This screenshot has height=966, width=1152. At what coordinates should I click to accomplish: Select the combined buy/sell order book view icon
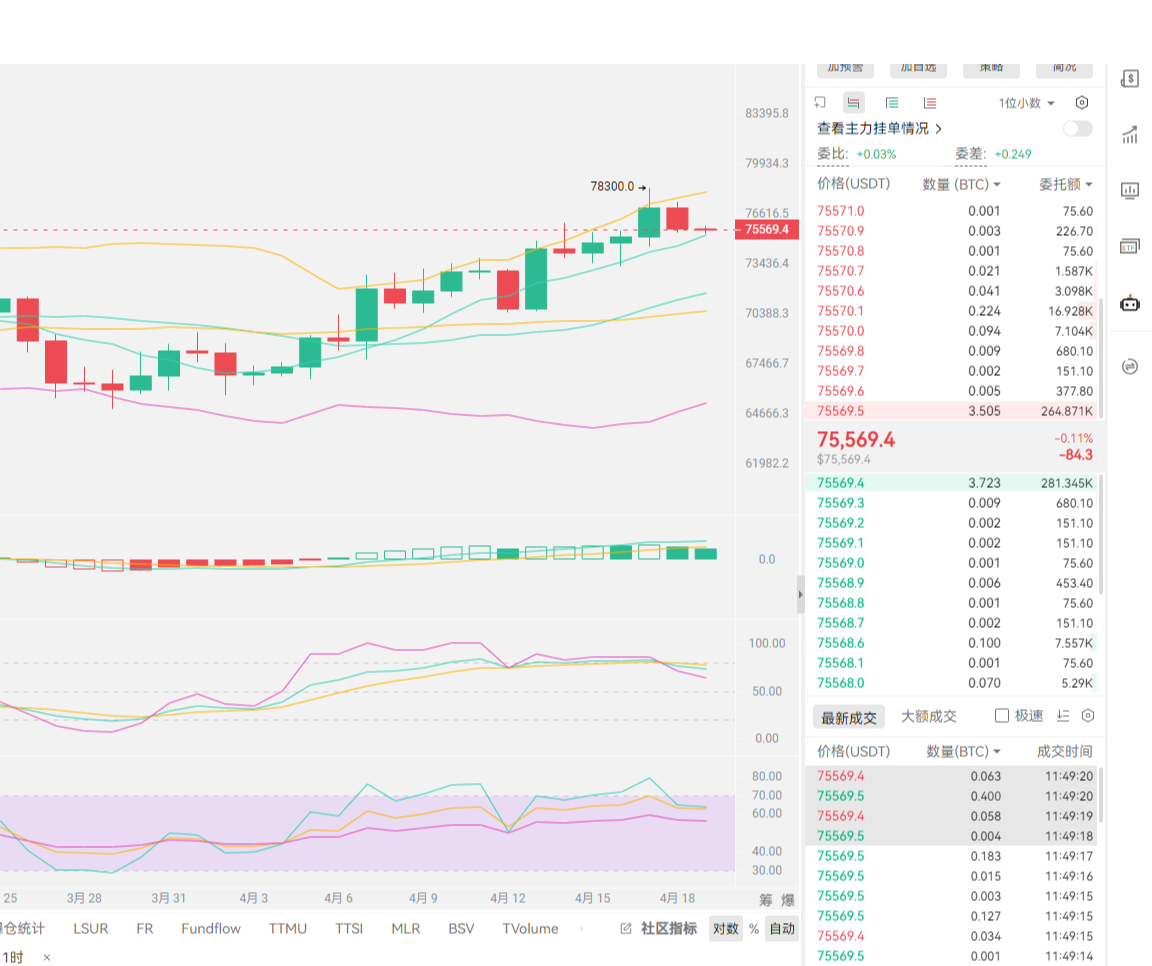(x=853, y=103)
